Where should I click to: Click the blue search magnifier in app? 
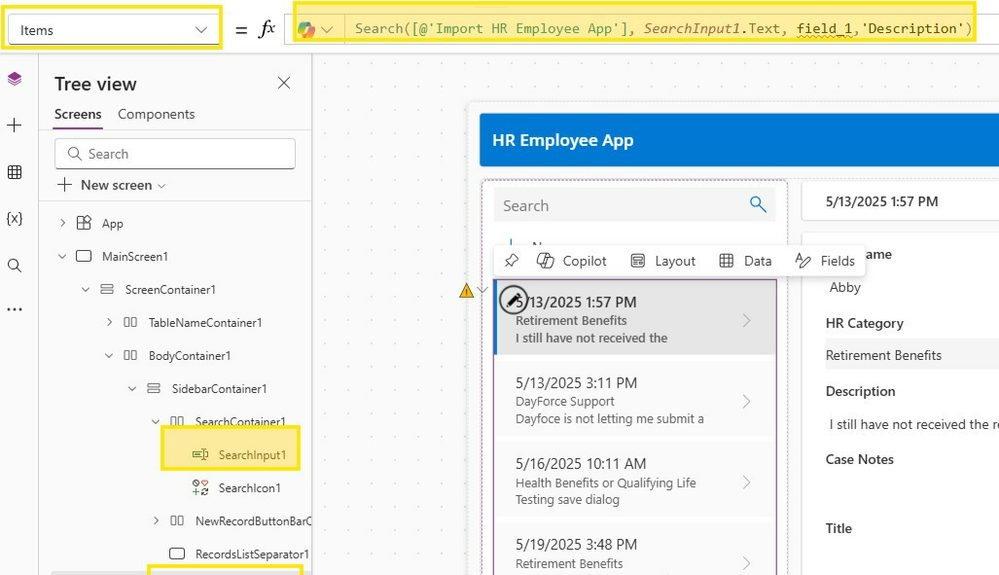click(758, 204)
